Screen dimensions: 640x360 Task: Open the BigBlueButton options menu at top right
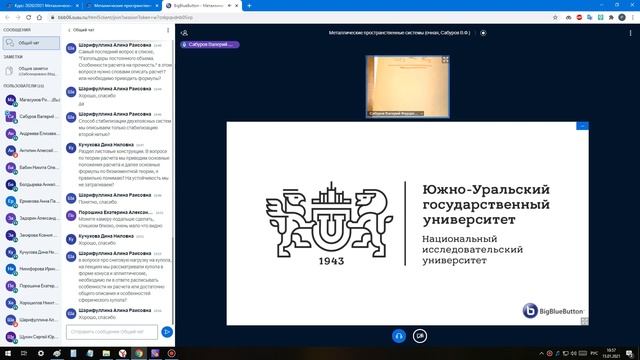point(630,33)
